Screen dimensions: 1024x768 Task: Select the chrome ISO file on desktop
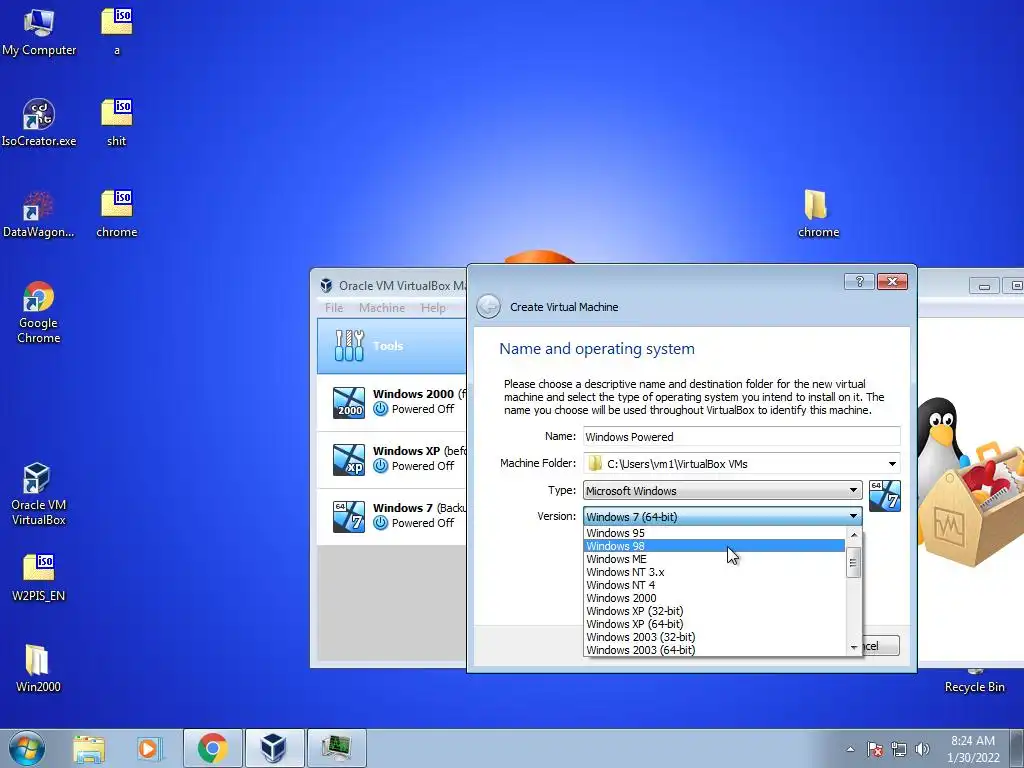[x=117, y=214]
